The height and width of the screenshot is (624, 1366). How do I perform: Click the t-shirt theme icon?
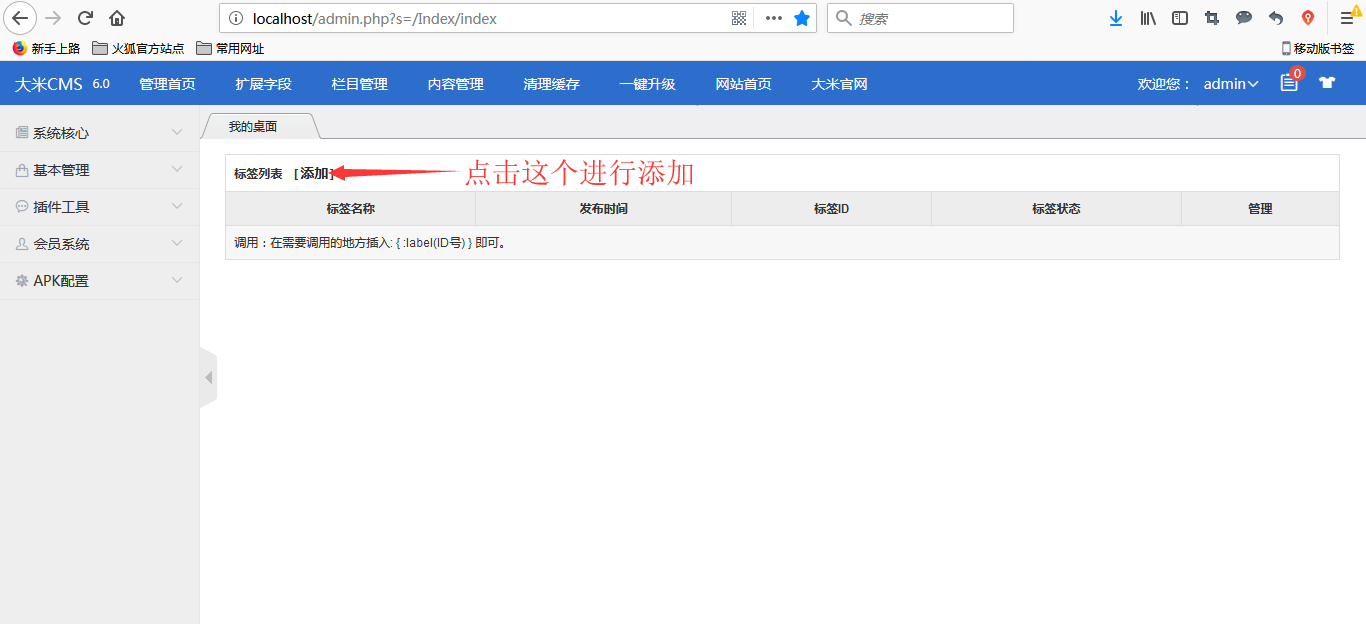1327,83
